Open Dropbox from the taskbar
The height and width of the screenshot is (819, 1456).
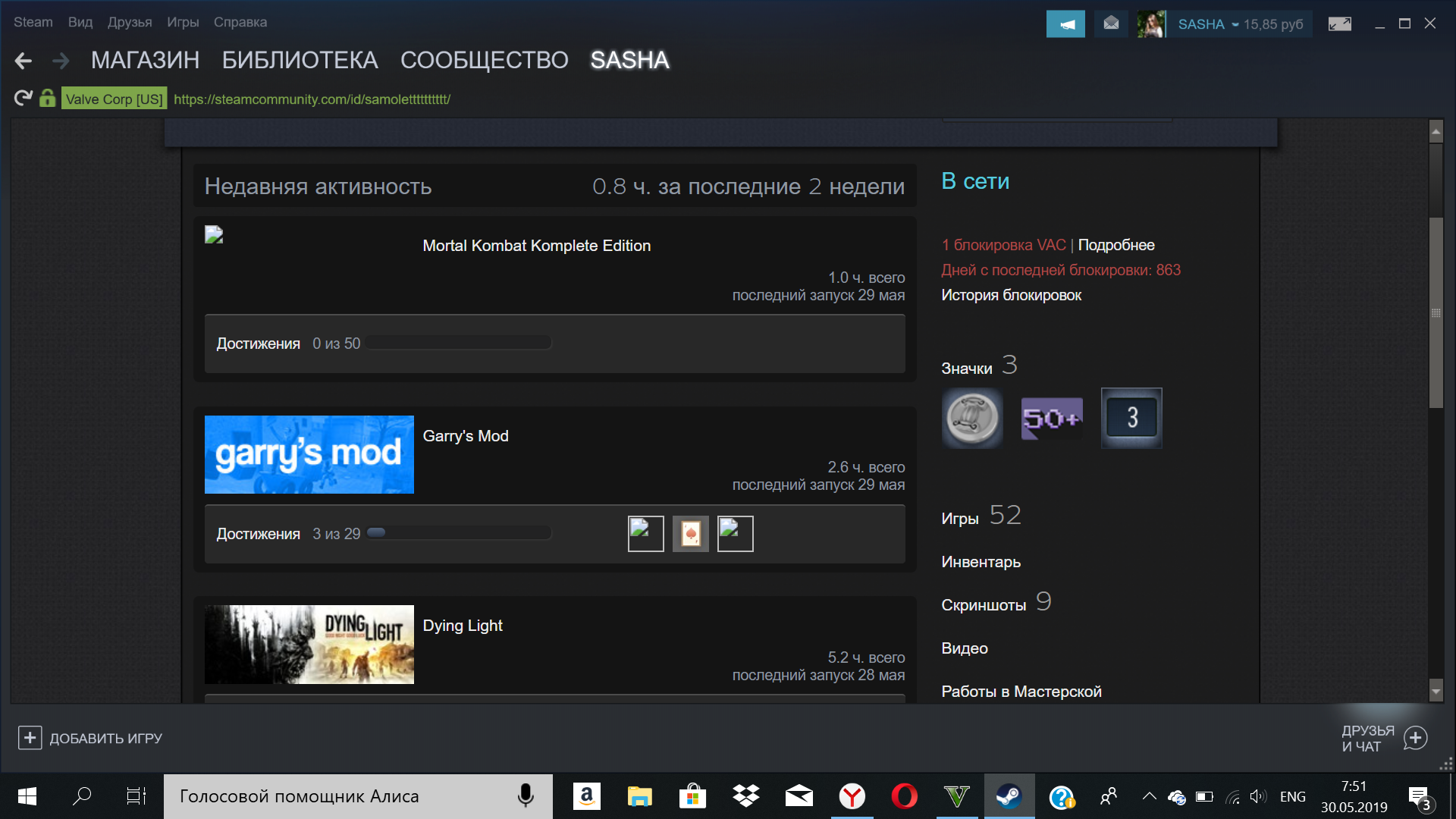(746, 796)
